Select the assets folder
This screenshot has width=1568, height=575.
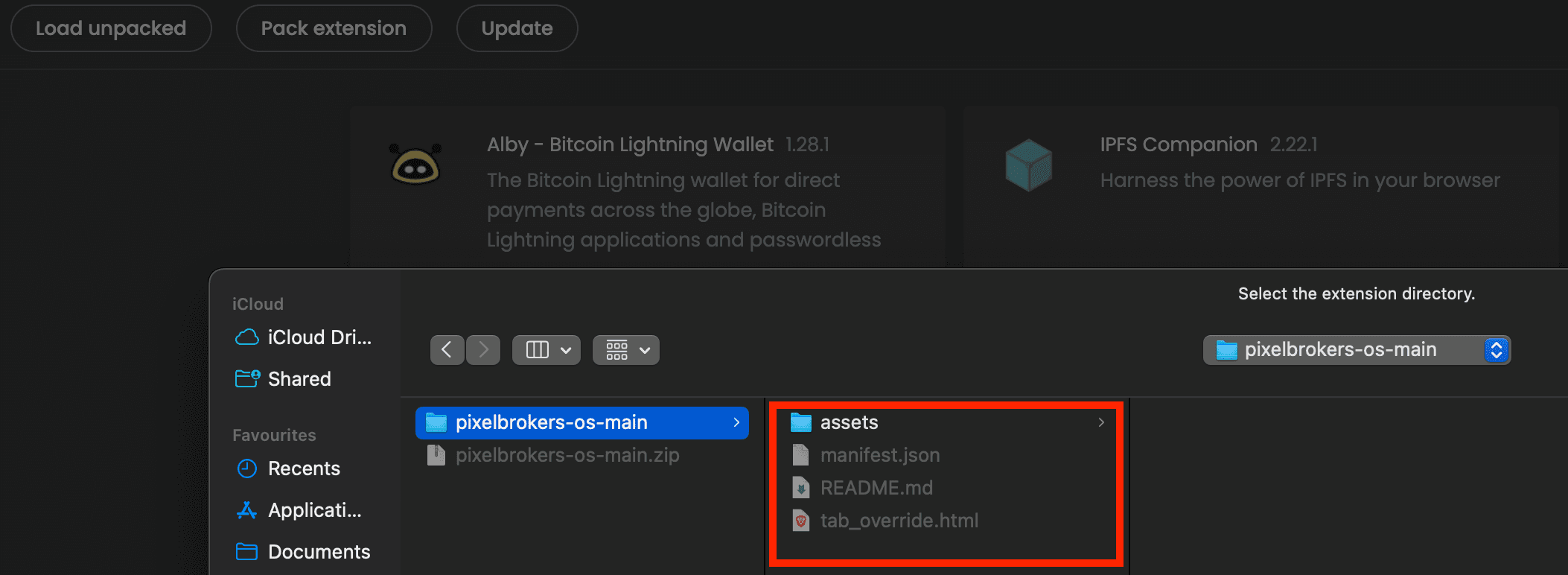click(849, 422)
